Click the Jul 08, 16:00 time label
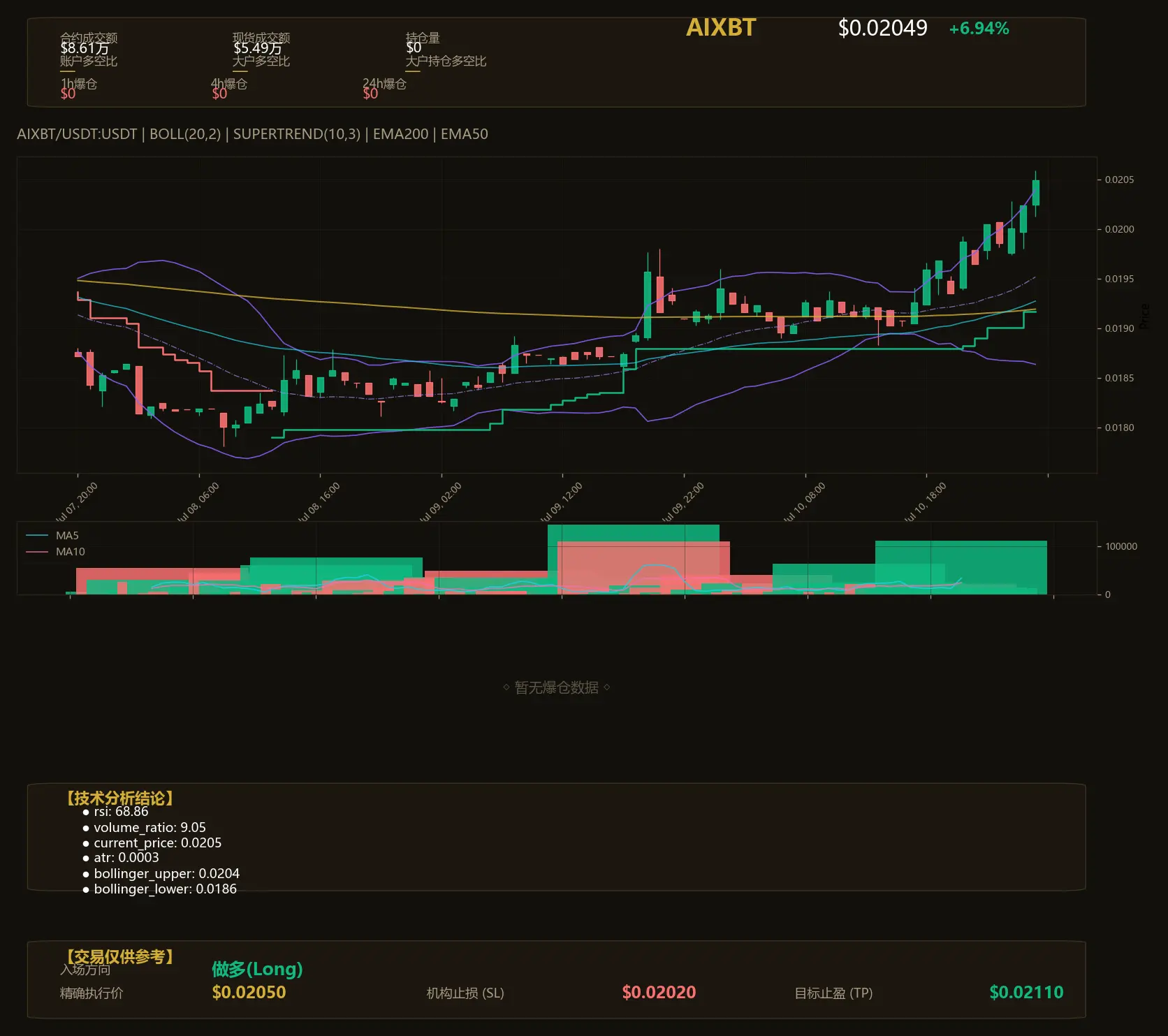The image size is (1168, 1036). pyautogui.click(x=319, y=502)
